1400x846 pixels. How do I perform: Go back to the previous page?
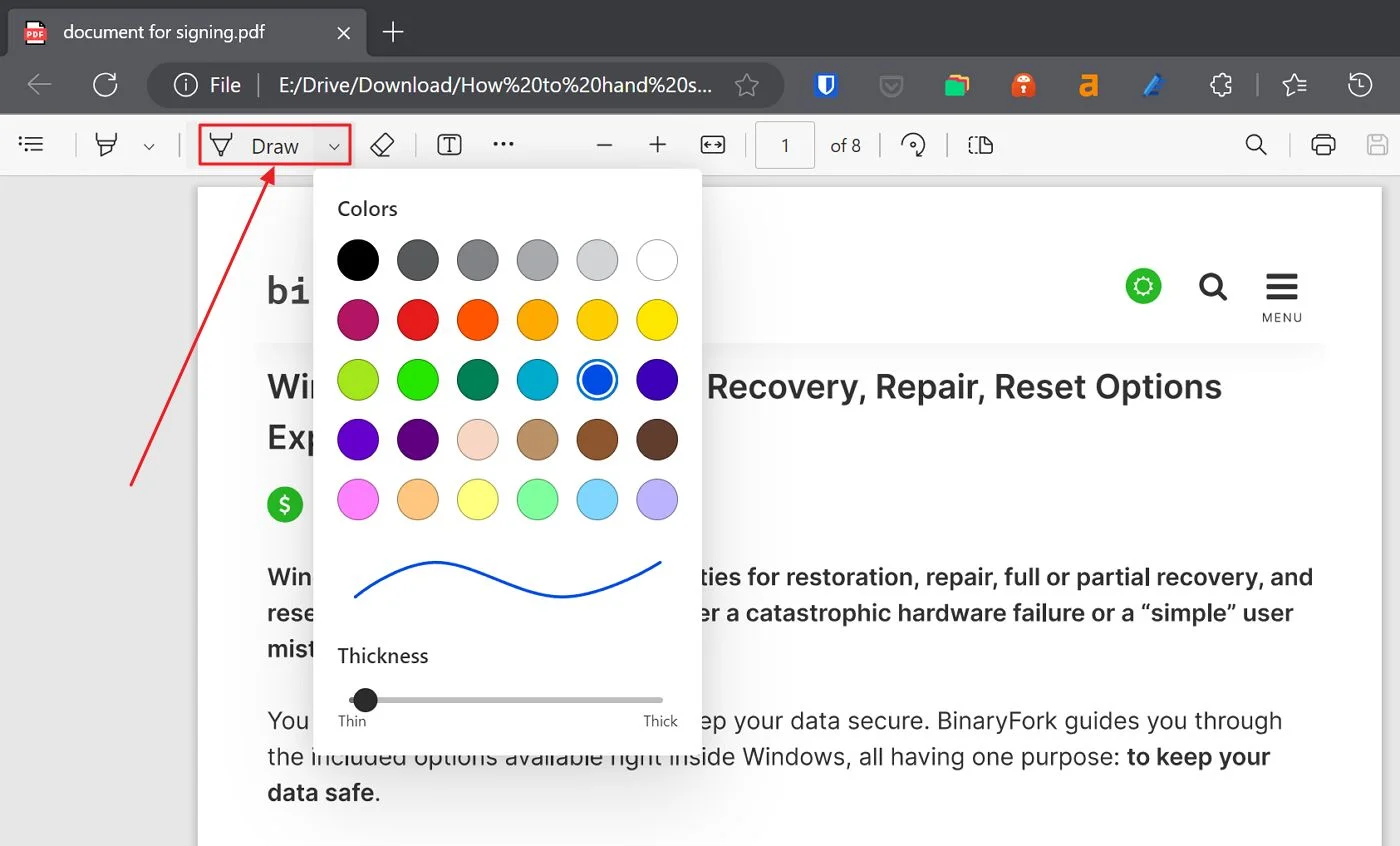(x=39, y=85)
